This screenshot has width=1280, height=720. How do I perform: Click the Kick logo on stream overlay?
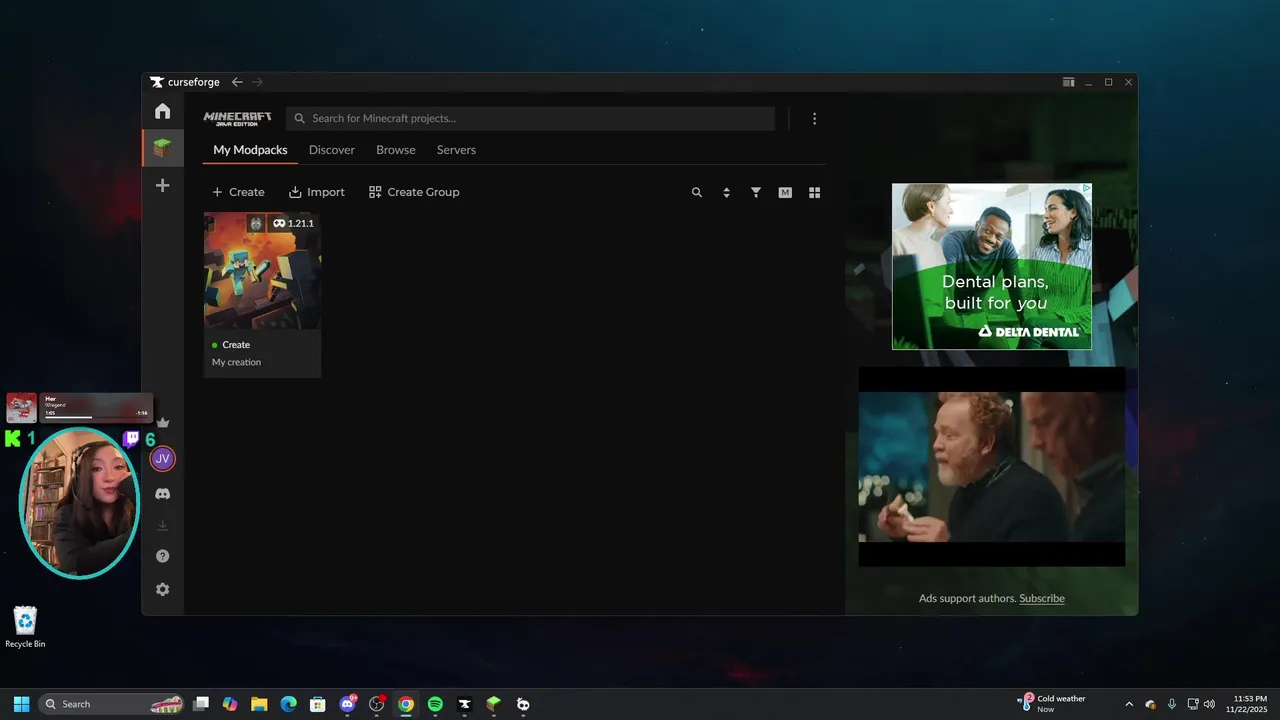tap(13, 439)
